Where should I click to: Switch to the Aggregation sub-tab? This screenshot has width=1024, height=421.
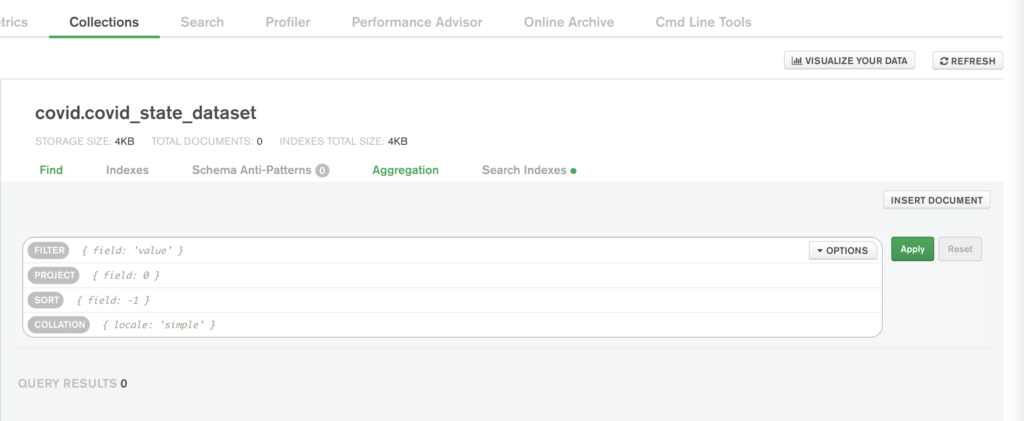coord(405,170)
